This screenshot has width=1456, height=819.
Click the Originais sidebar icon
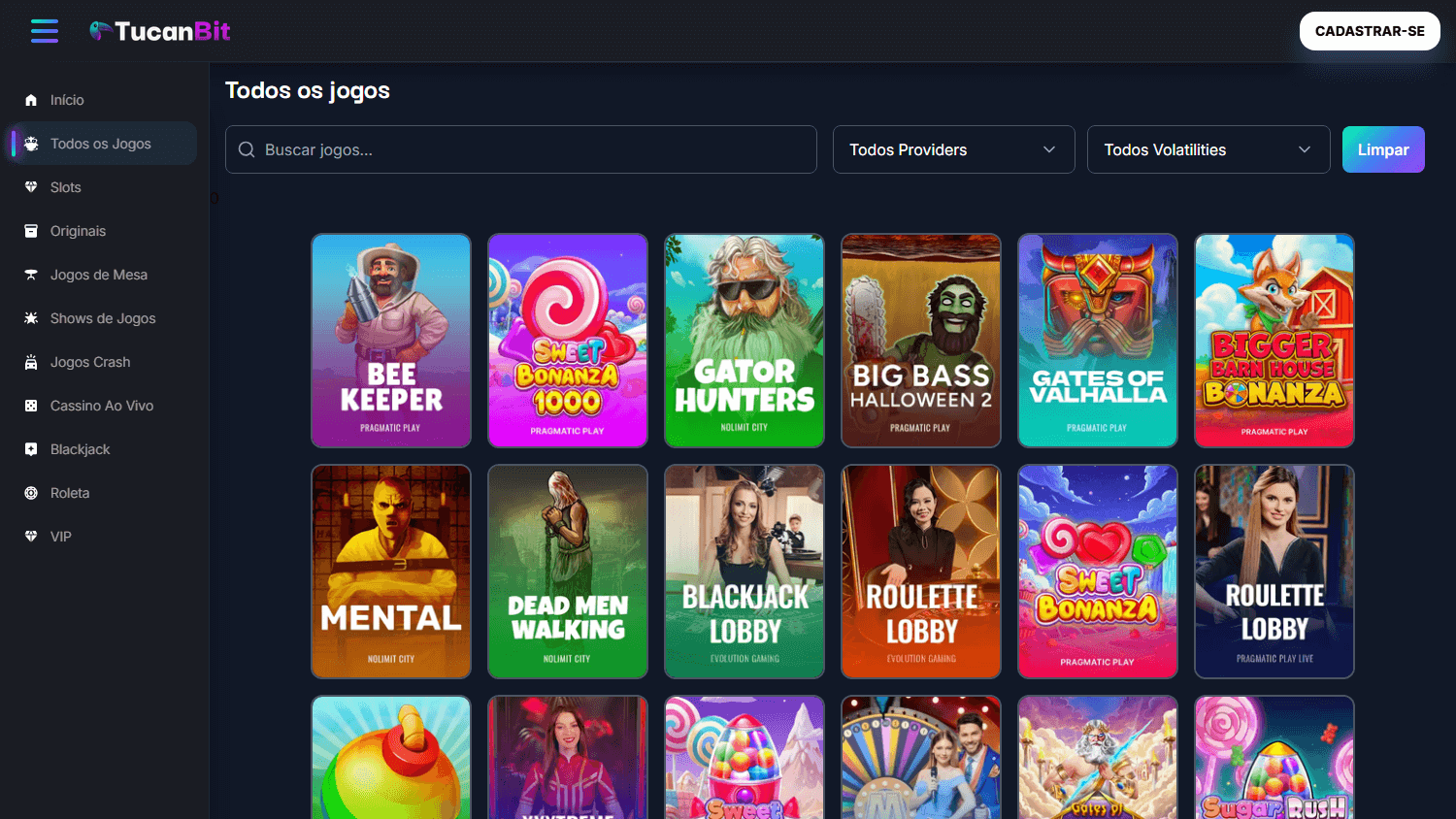[31, 230]
